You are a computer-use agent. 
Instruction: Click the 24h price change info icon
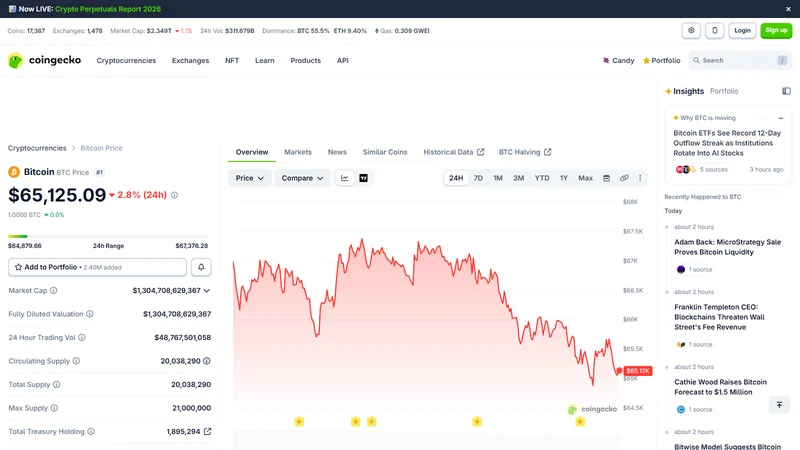[x=174, y=195]
